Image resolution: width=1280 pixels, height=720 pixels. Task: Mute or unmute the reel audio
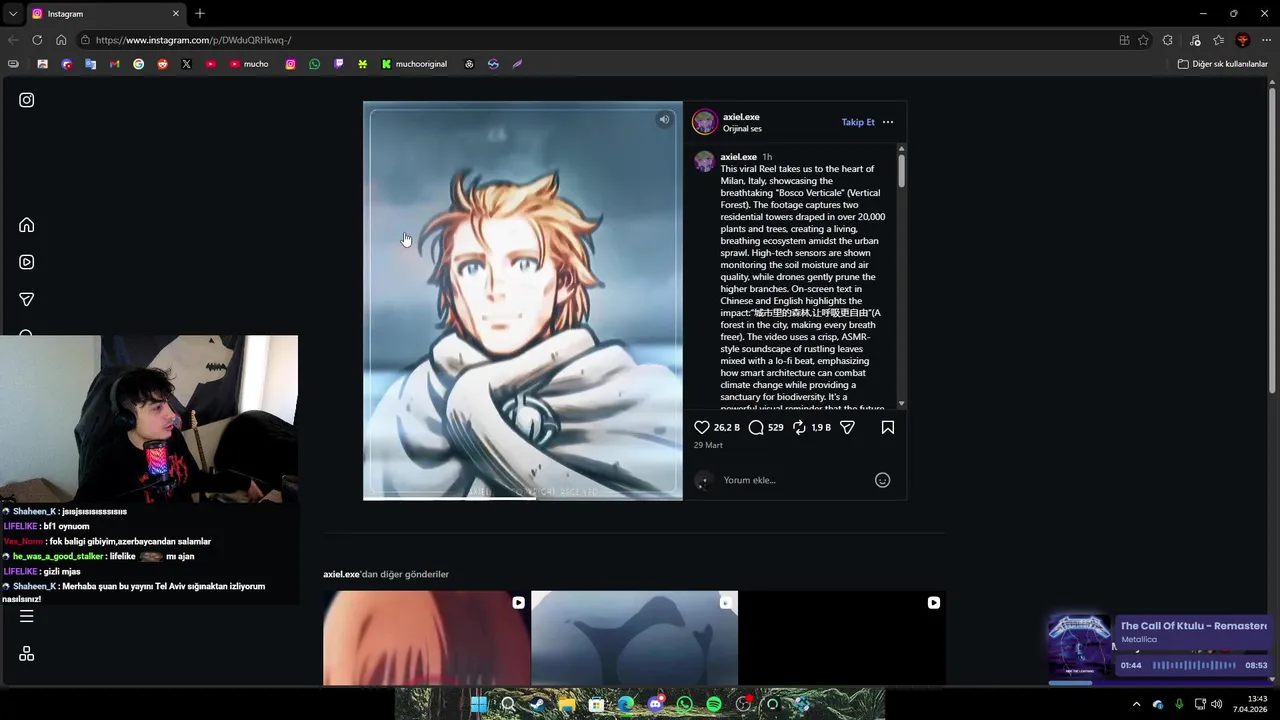tap(664, 120)
